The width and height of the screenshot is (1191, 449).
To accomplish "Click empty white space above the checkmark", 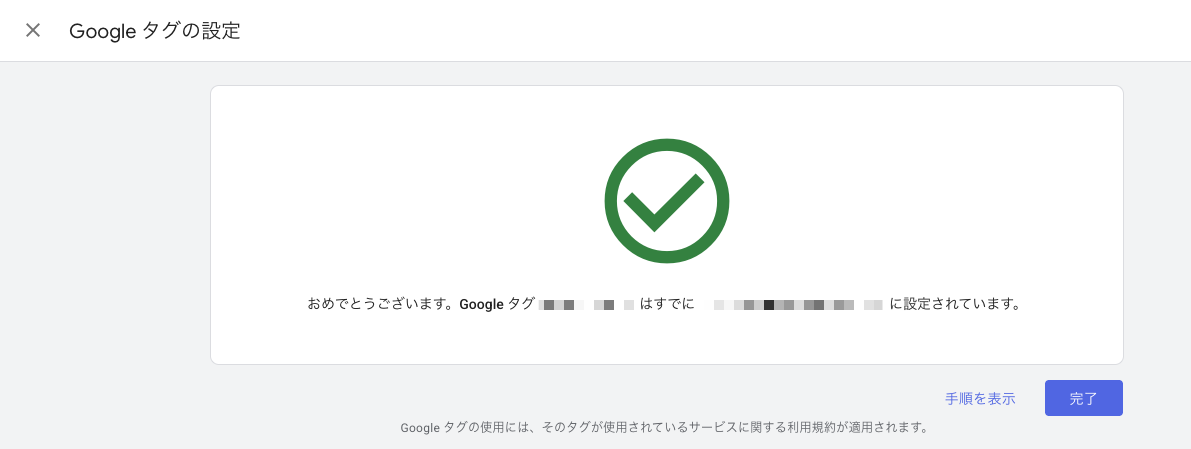I will (x=667, y=110).
